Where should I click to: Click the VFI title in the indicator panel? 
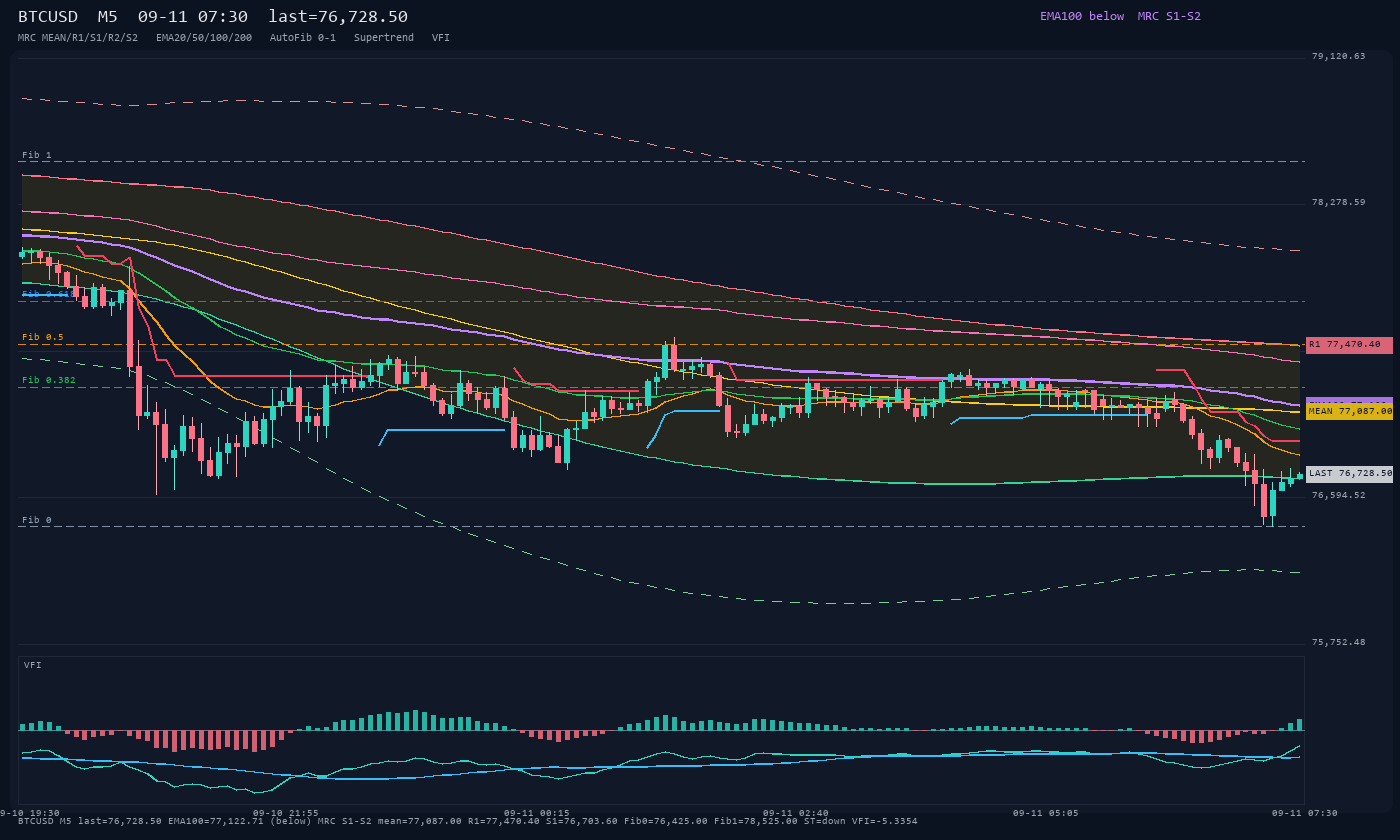point(33,665)
